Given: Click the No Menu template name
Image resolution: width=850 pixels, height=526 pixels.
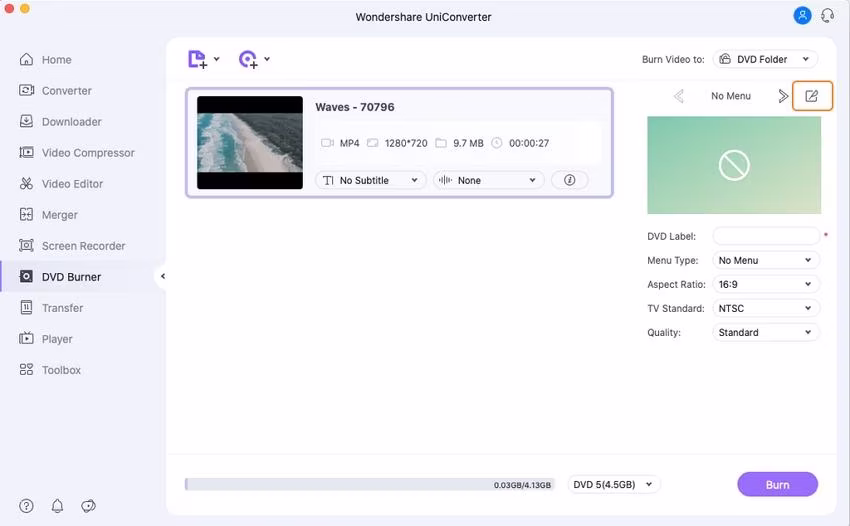Looking at the screenshot, I should click(x=731, y=96).
